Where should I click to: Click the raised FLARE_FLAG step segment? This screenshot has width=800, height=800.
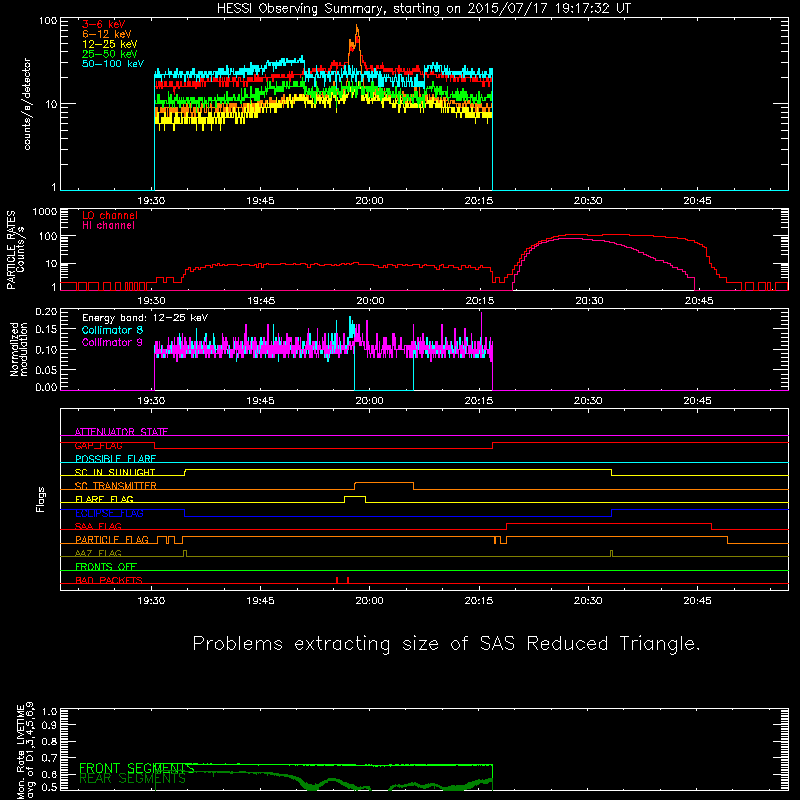click(355, 496)
